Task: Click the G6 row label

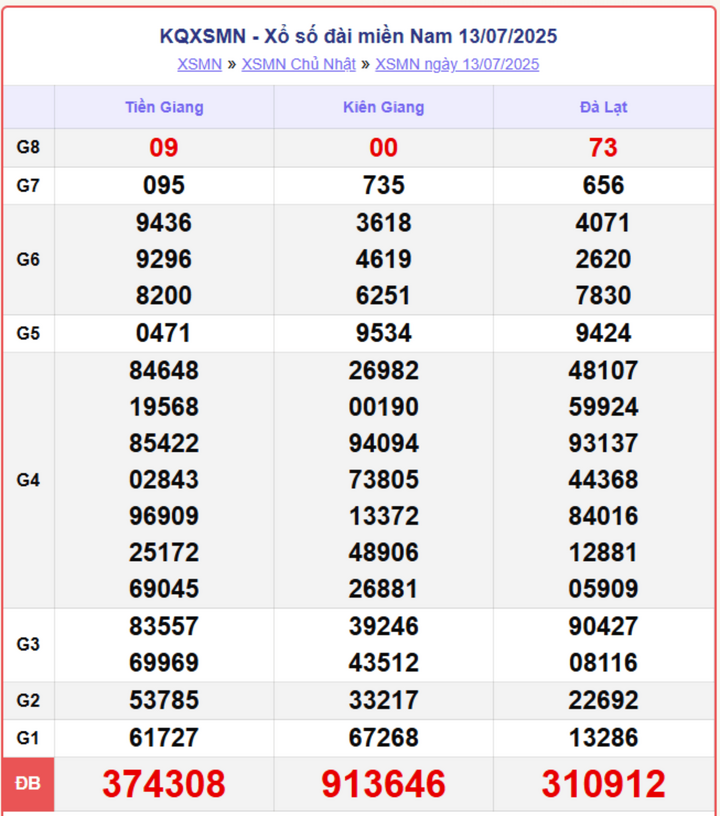Action: 28,259
